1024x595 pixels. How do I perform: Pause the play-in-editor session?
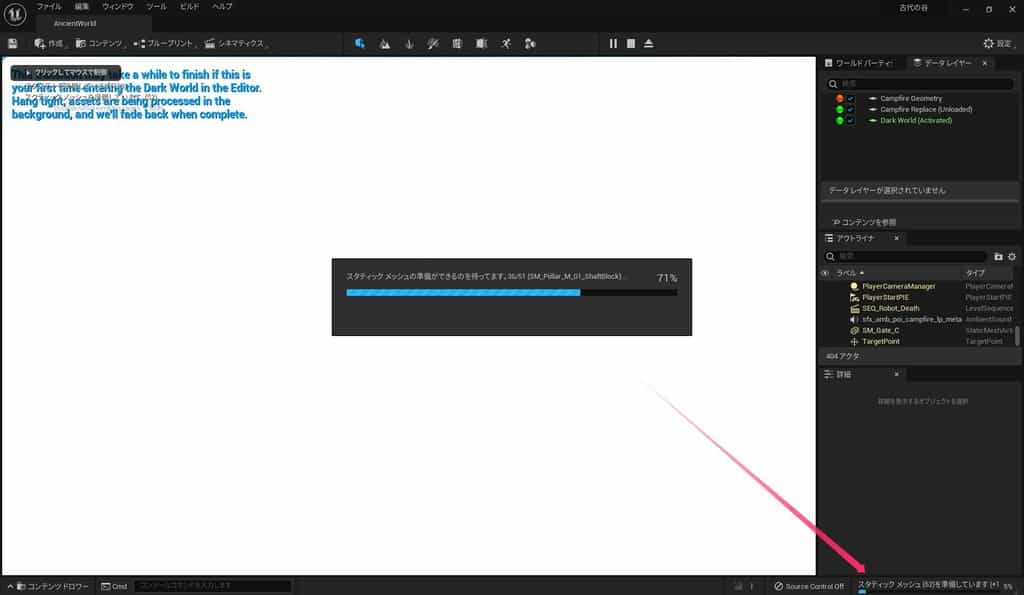click(x=613, y=43)
